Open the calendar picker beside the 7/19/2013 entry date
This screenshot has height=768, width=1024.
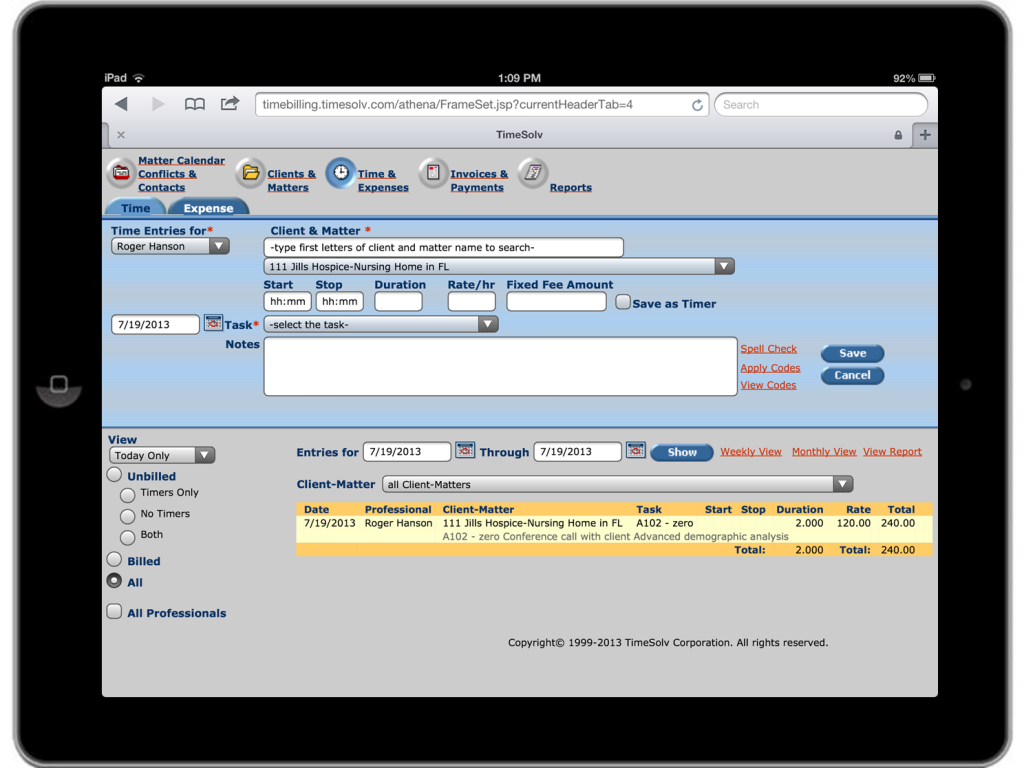(213, 323)
